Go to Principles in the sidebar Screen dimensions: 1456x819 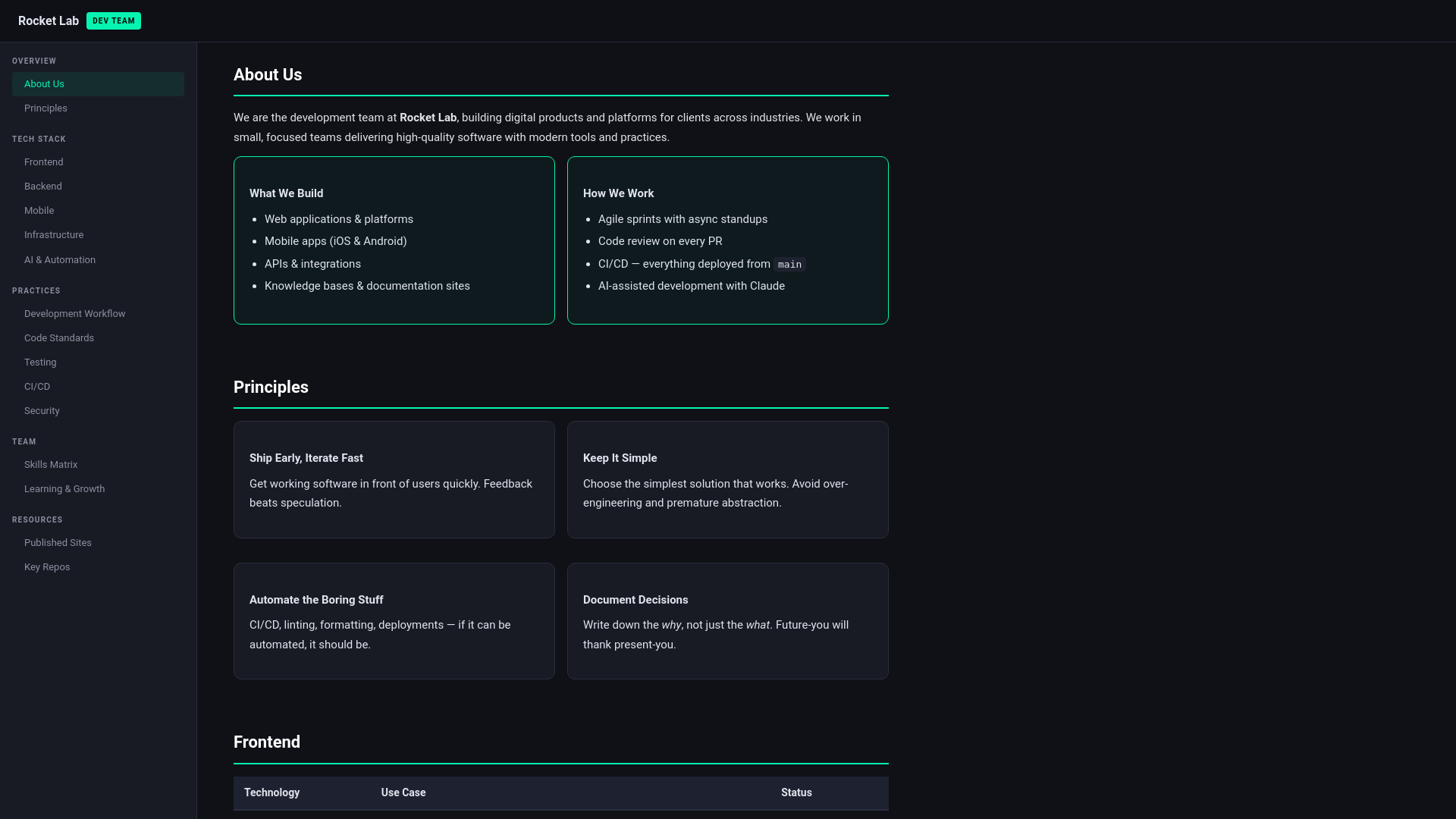(98, 108)
